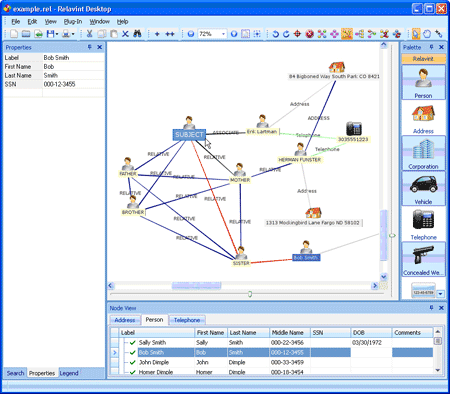The image size is (450, 394).
Task: Expand palette with bottom dropdown arrow
Action: pos(441,294)
